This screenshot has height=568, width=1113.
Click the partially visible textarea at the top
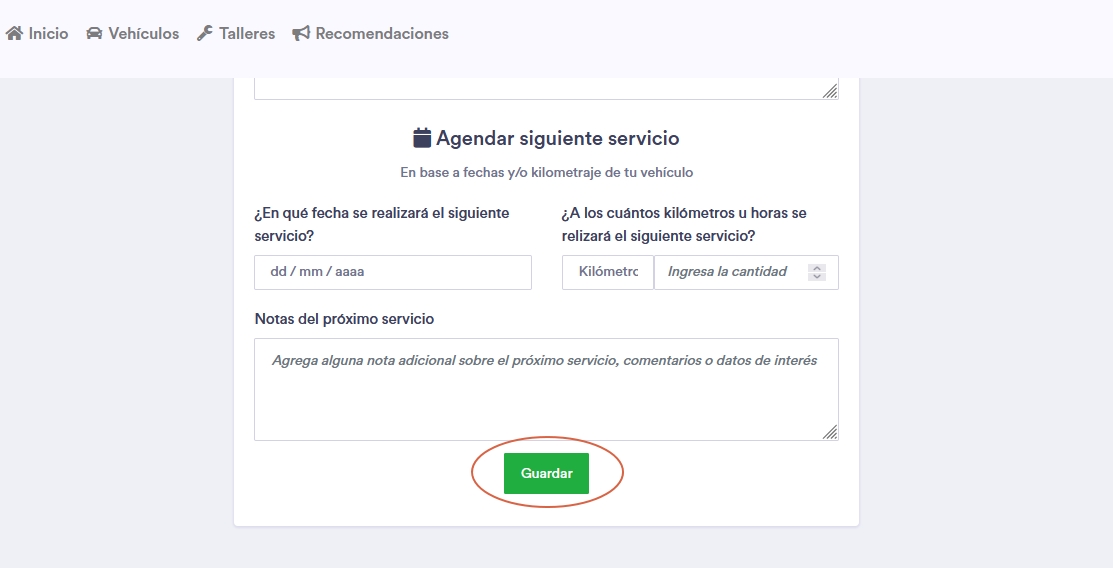545,89
